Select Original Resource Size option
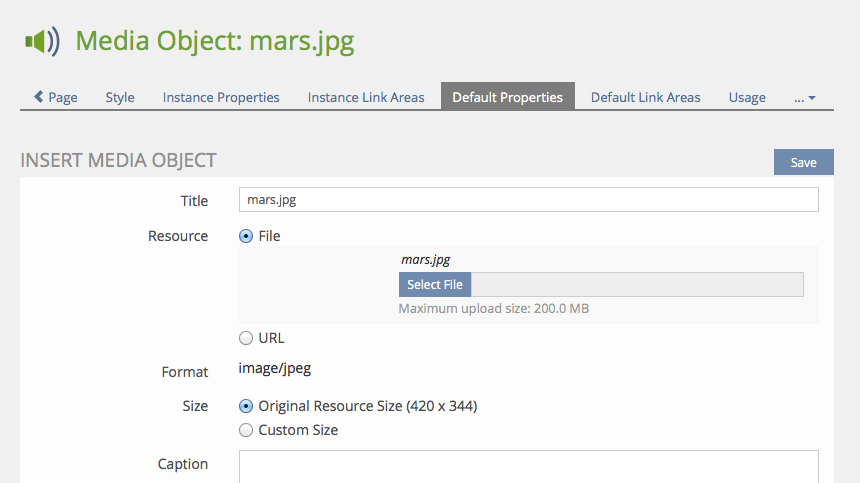 point(246,407)
